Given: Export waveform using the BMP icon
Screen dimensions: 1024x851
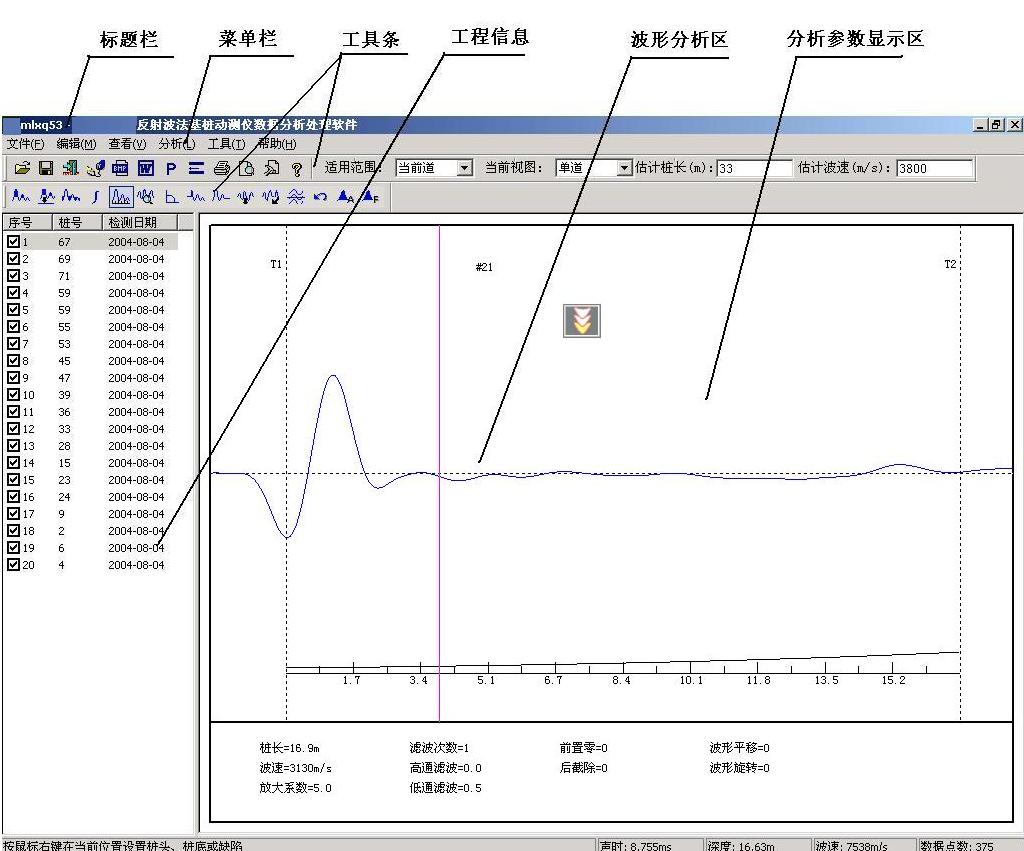Looking at the screenshot, I should click(x=120, y=169).
